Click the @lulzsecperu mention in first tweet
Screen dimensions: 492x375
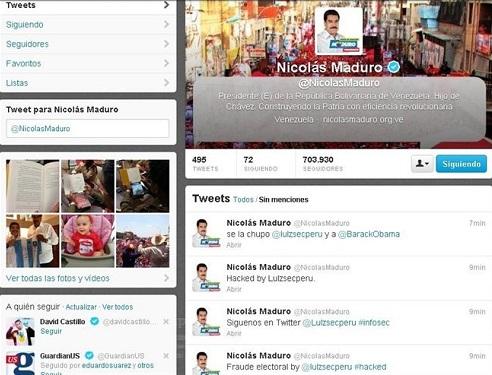[297, 234]
